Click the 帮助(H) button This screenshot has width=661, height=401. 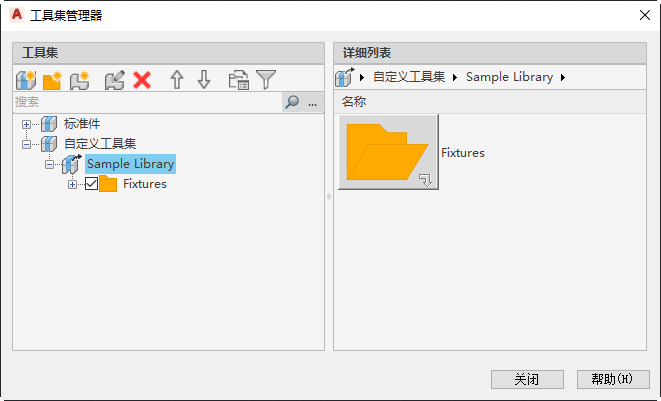(612, 380)
